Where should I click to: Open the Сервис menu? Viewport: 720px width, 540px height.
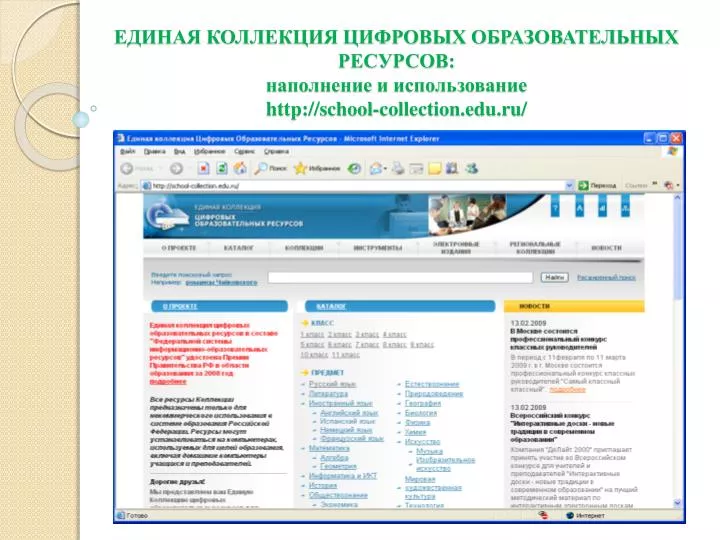tap(244, 151)
